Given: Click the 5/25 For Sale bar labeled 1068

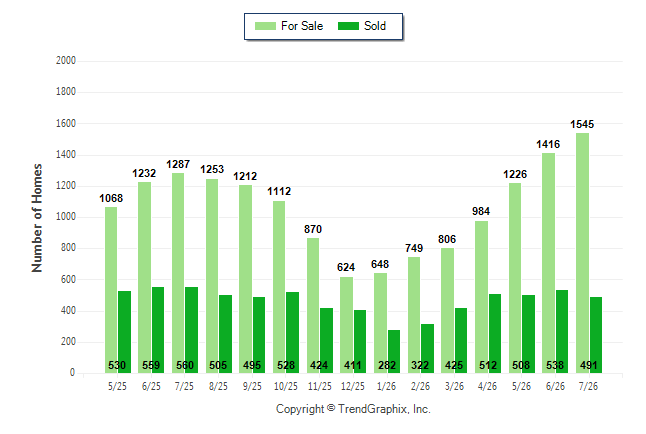Looking at the screenshot, I should (x=111, y=290).
